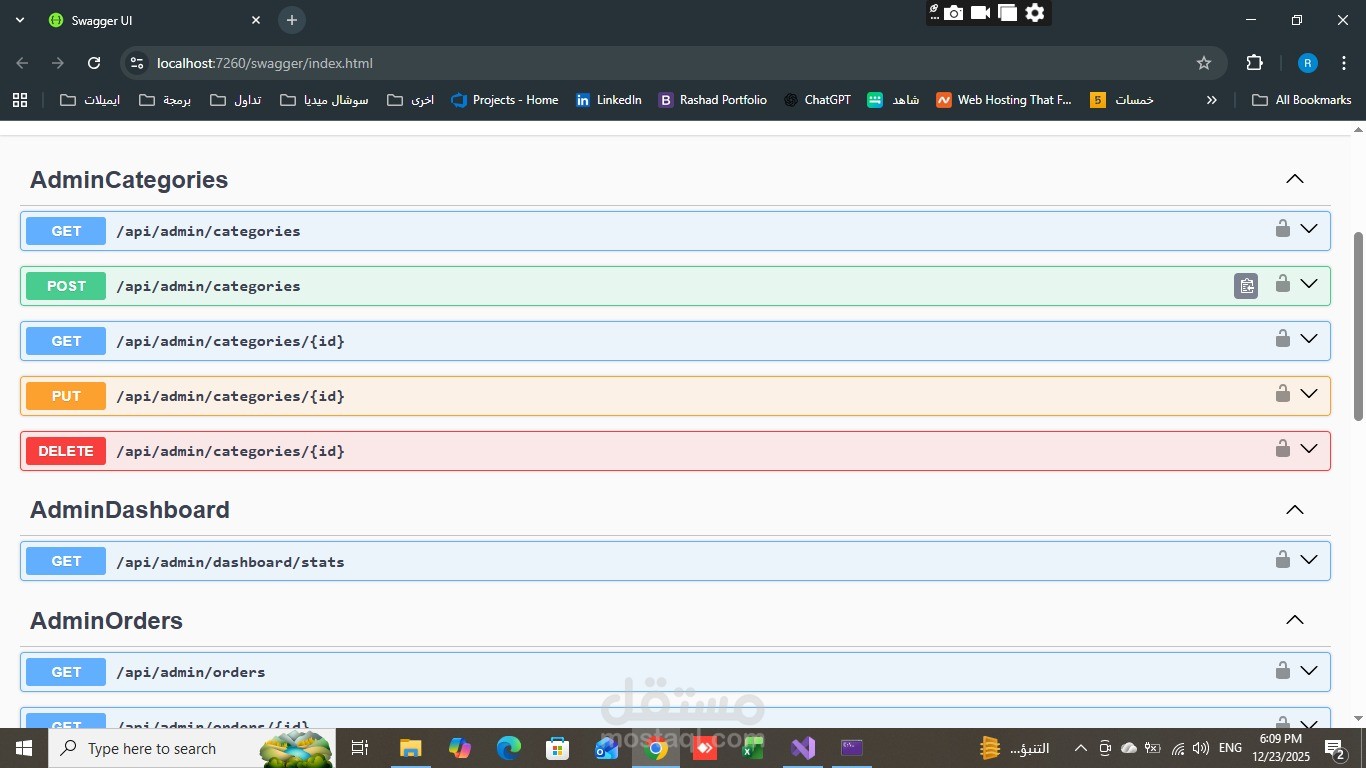Open Visual Studio from the taskbar
Screen dimensions: 1366x768
click(x=803, y=748)
